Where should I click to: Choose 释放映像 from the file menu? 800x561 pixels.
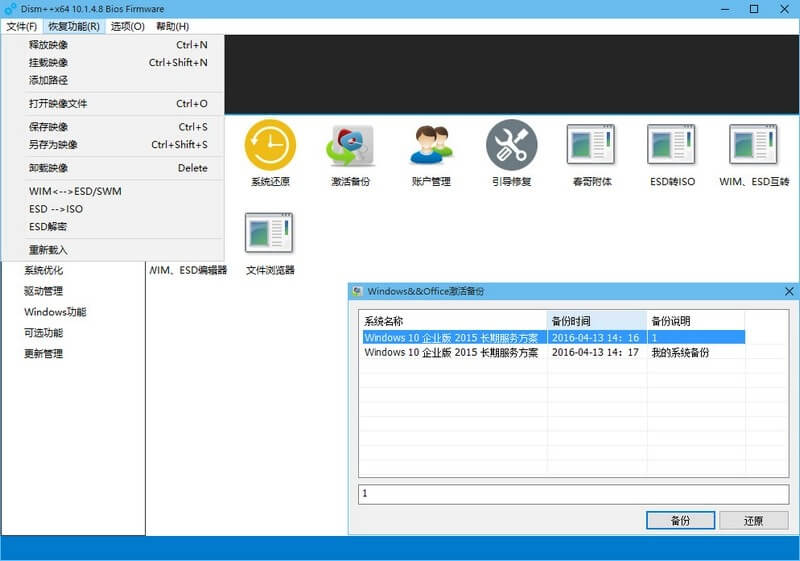[49, 45]
